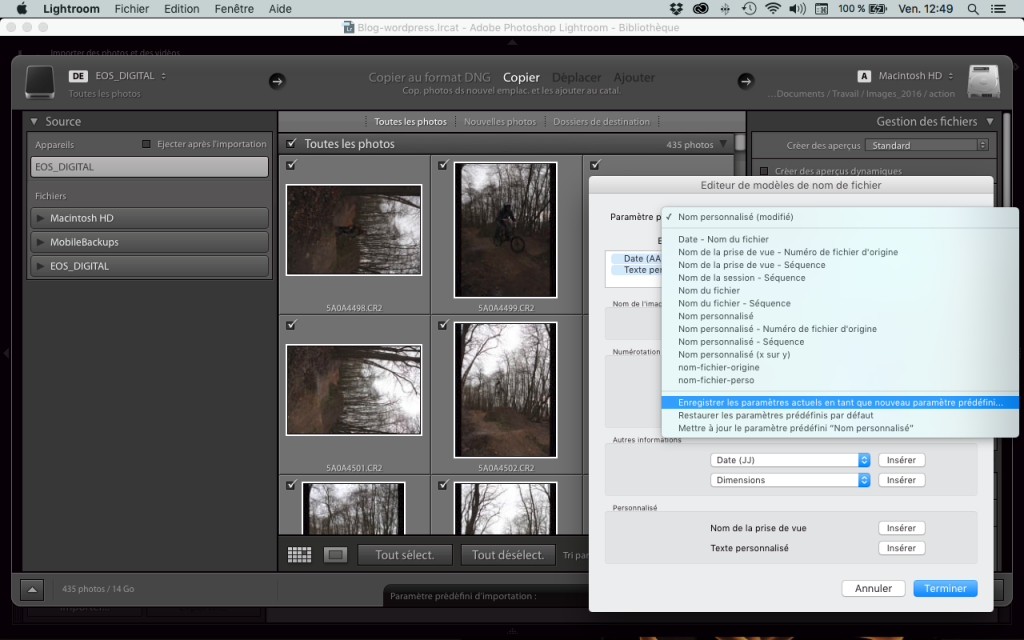This screenshot has height=640, width=1024.
Task: Click Insérer for Texte personnalisé
Action: 901,548
